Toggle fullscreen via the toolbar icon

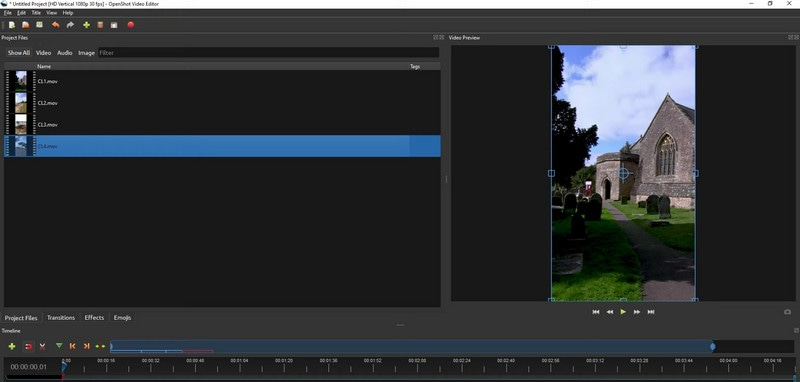(114, 24)
